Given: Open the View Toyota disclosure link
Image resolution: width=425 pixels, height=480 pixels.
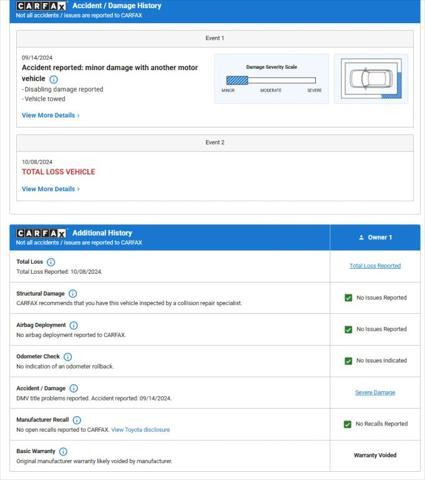Looking at the screenshot, I should (x=140, y=430).
